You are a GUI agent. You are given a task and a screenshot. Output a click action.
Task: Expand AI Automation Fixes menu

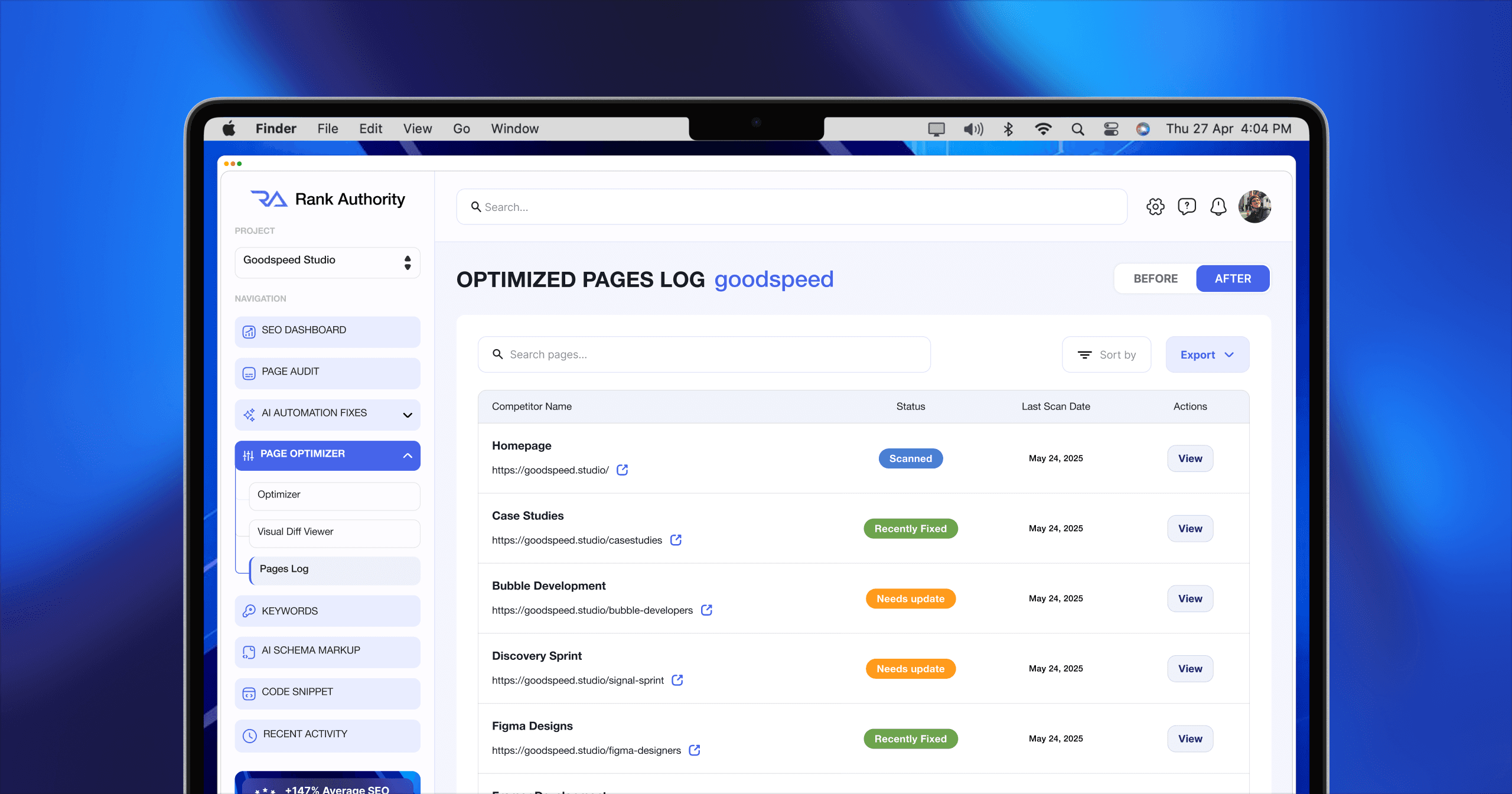(x=407, y=415)
